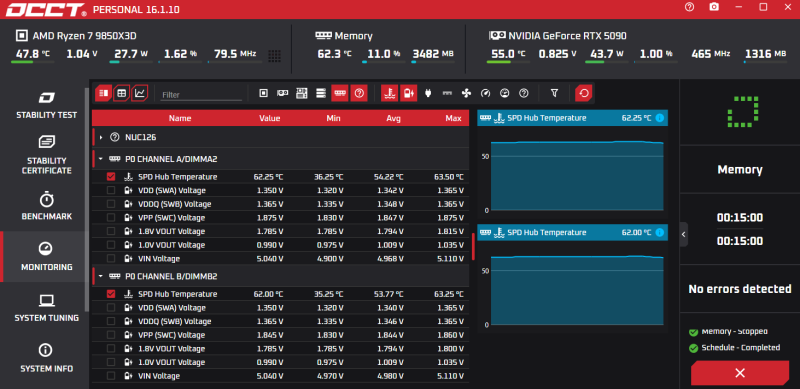Check DIMMA2 VDD (SWA) Voltage box
This screenshot has width=800, height=389.
111,190
